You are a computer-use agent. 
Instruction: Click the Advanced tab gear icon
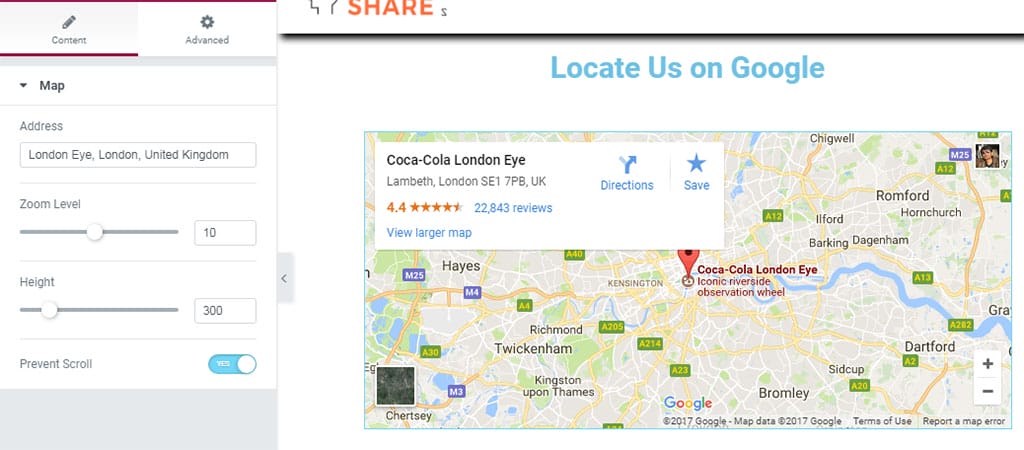pos(207,22)
